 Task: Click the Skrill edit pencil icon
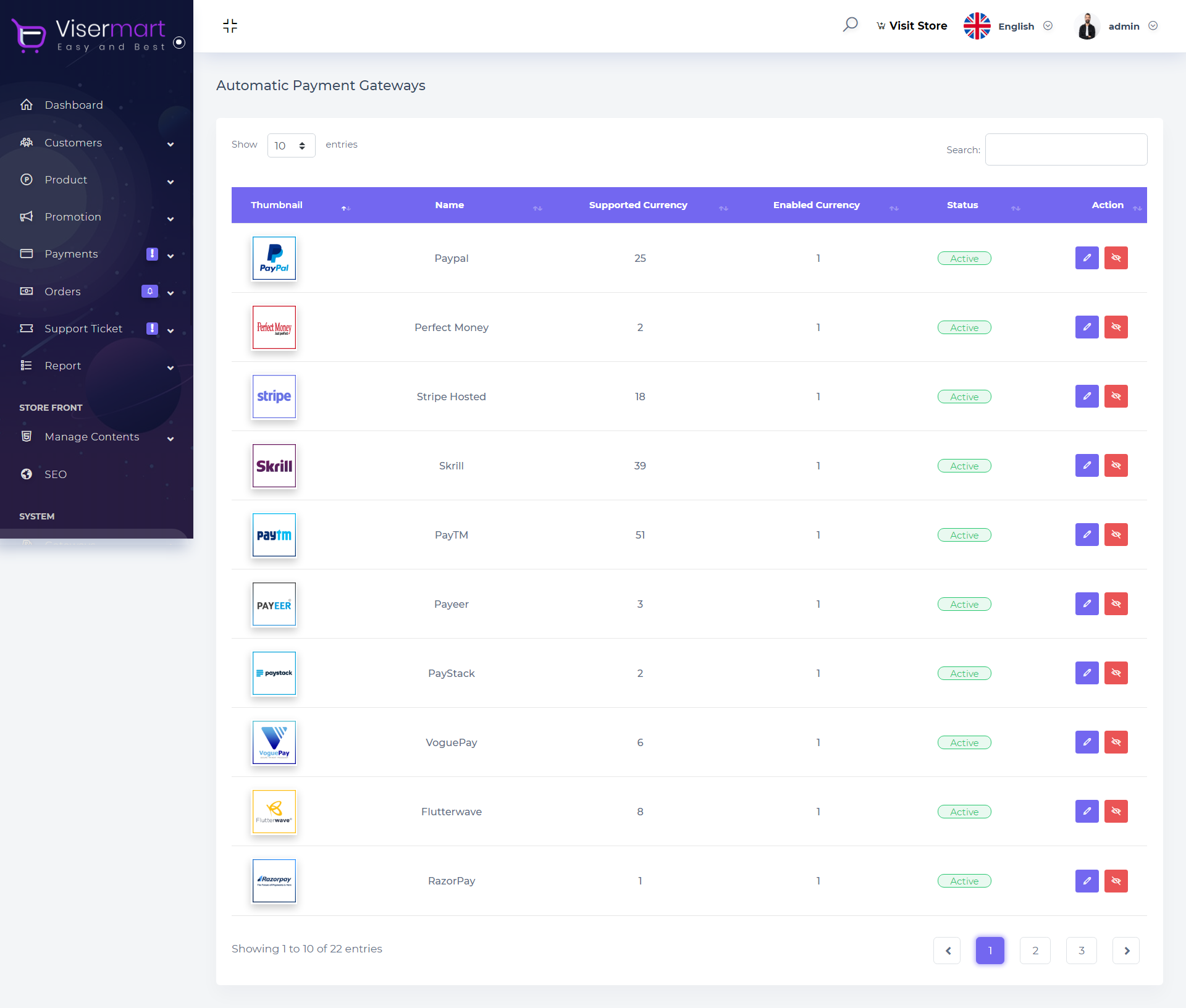click(1087, 466)
